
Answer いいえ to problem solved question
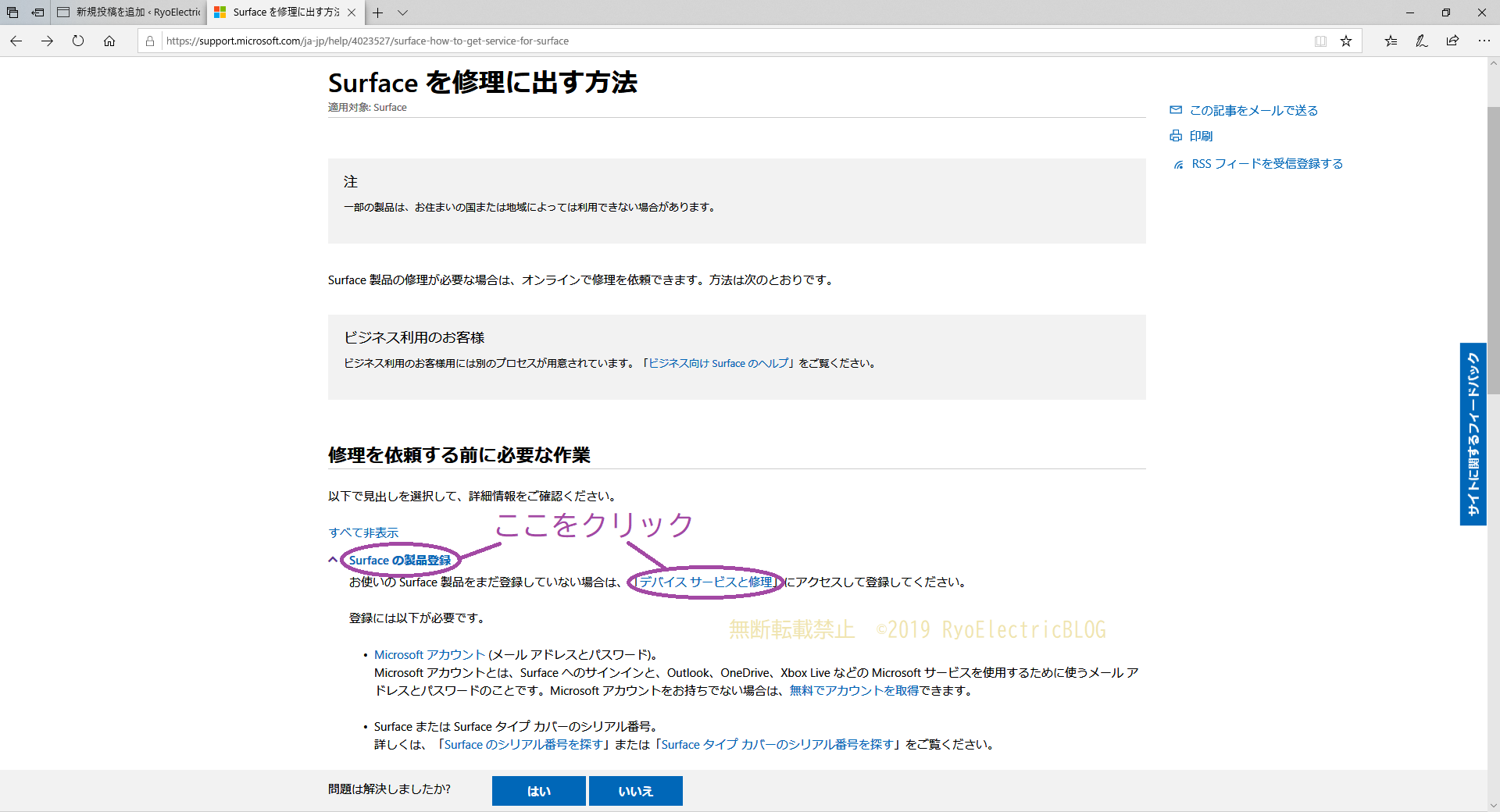636,791
